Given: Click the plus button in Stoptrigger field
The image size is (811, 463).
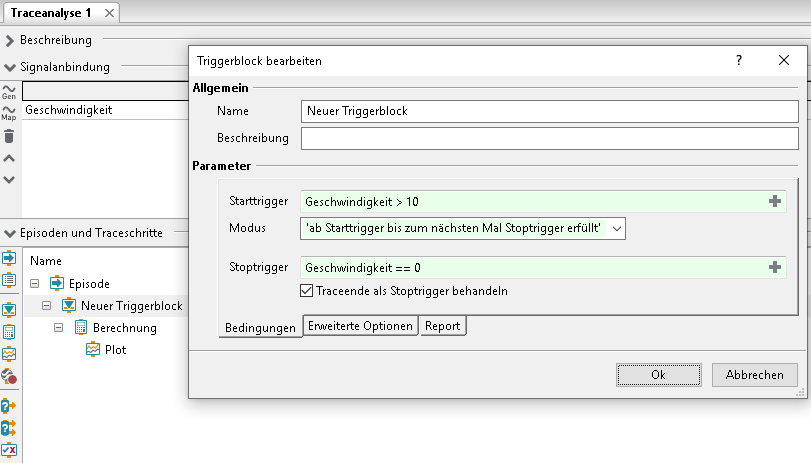Looking at the screenshot, I should point(774,267).
